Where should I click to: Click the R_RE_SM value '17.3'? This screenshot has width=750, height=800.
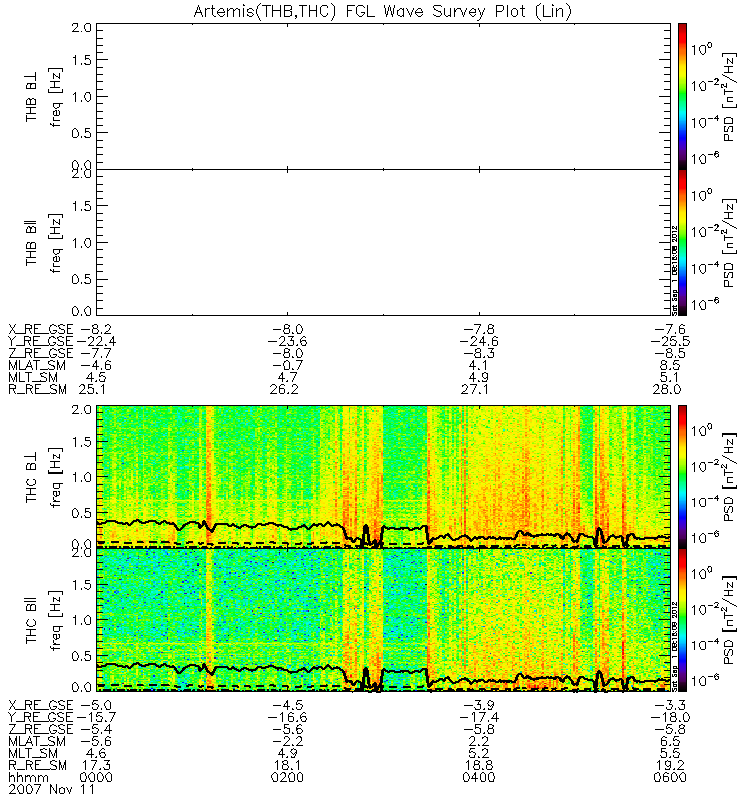pos(96,765)
